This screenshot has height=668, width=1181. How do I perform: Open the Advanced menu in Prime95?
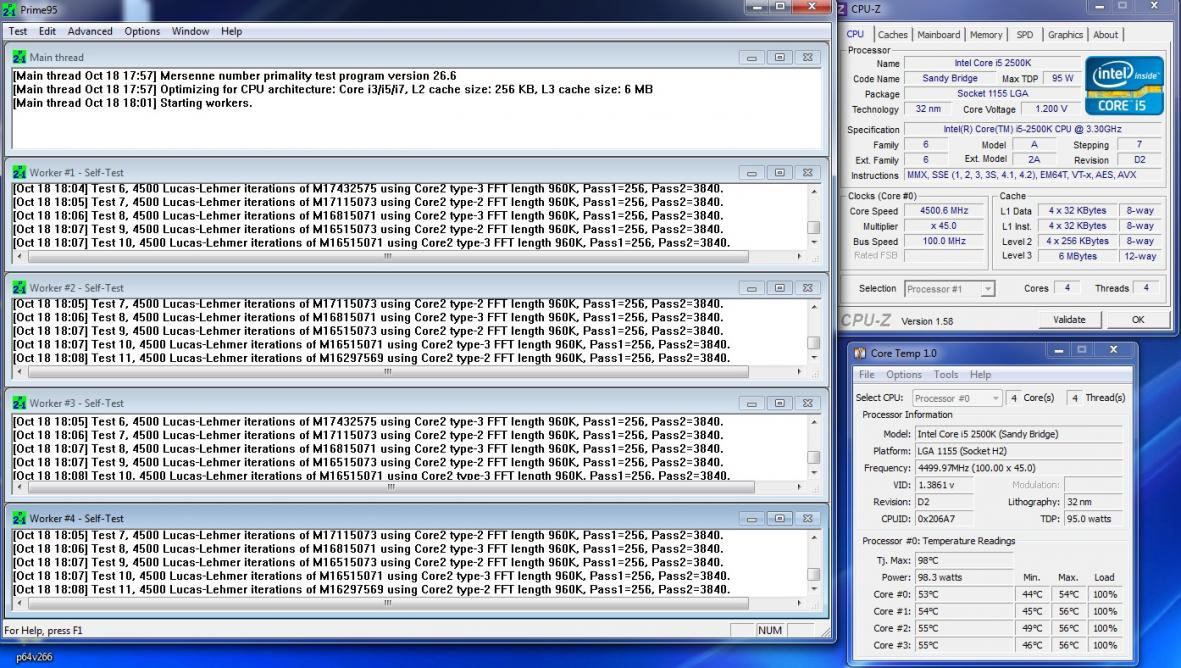[90, 32]
